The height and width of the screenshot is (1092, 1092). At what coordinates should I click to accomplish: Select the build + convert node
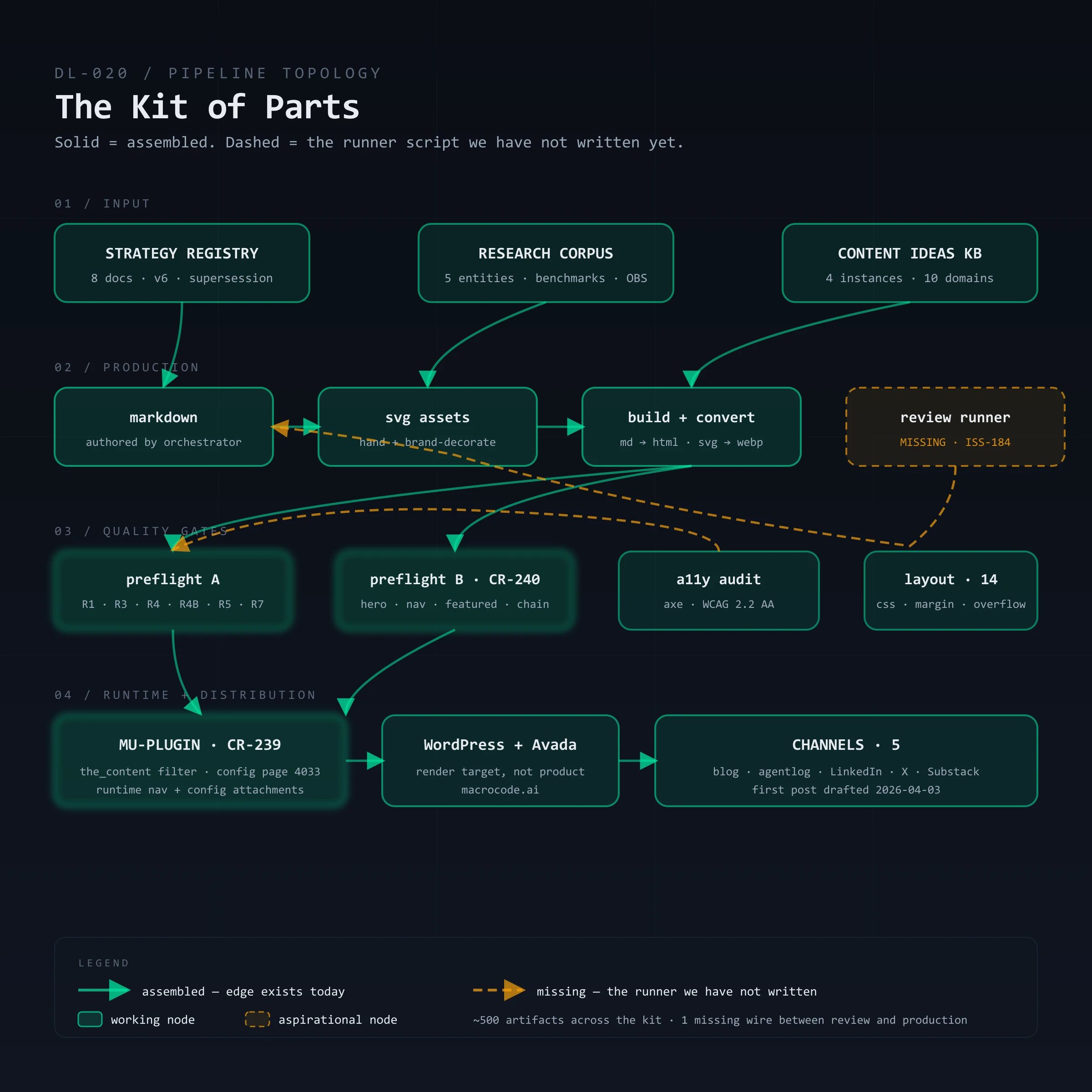(x=691, y=427)
